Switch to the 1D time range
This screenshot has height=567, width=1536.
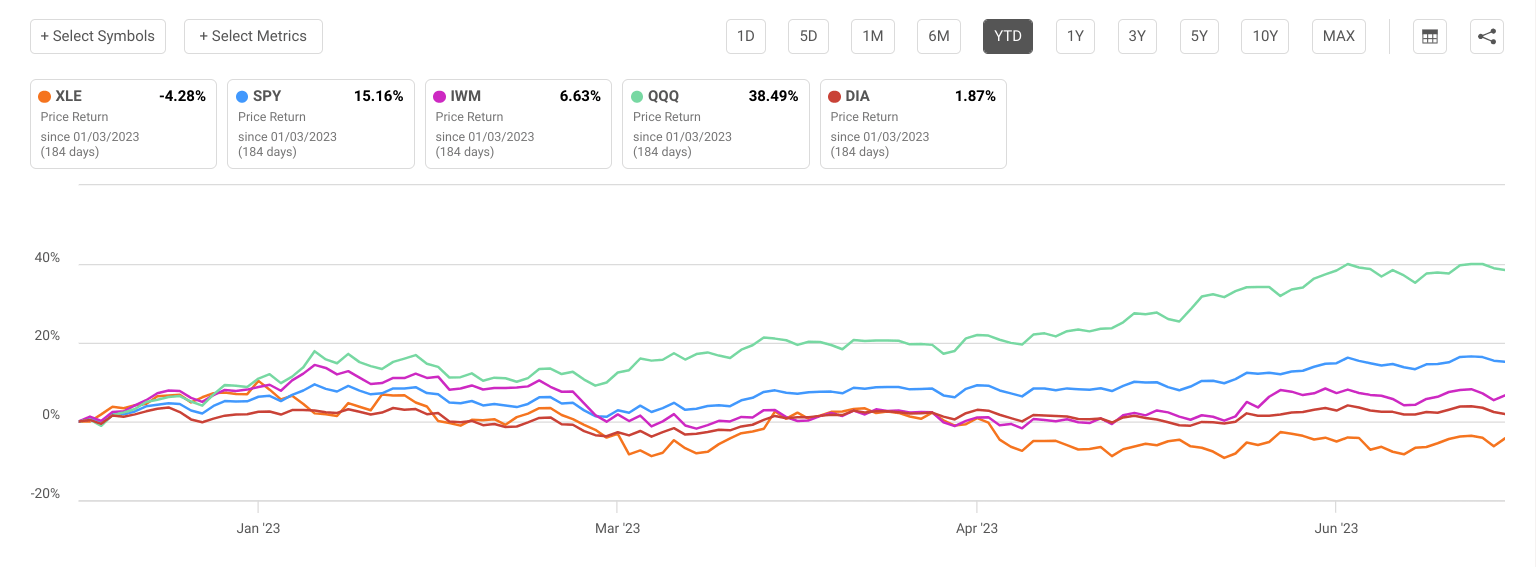click(x=746, y=36)
